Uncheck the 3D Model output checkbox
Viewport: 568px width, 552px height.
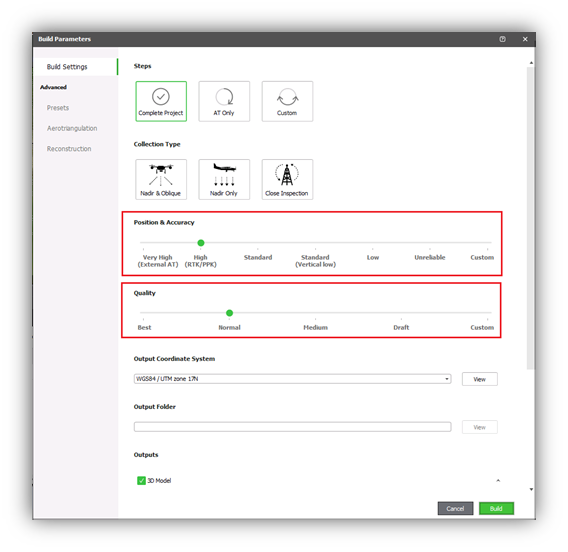(x=141, y=481)
